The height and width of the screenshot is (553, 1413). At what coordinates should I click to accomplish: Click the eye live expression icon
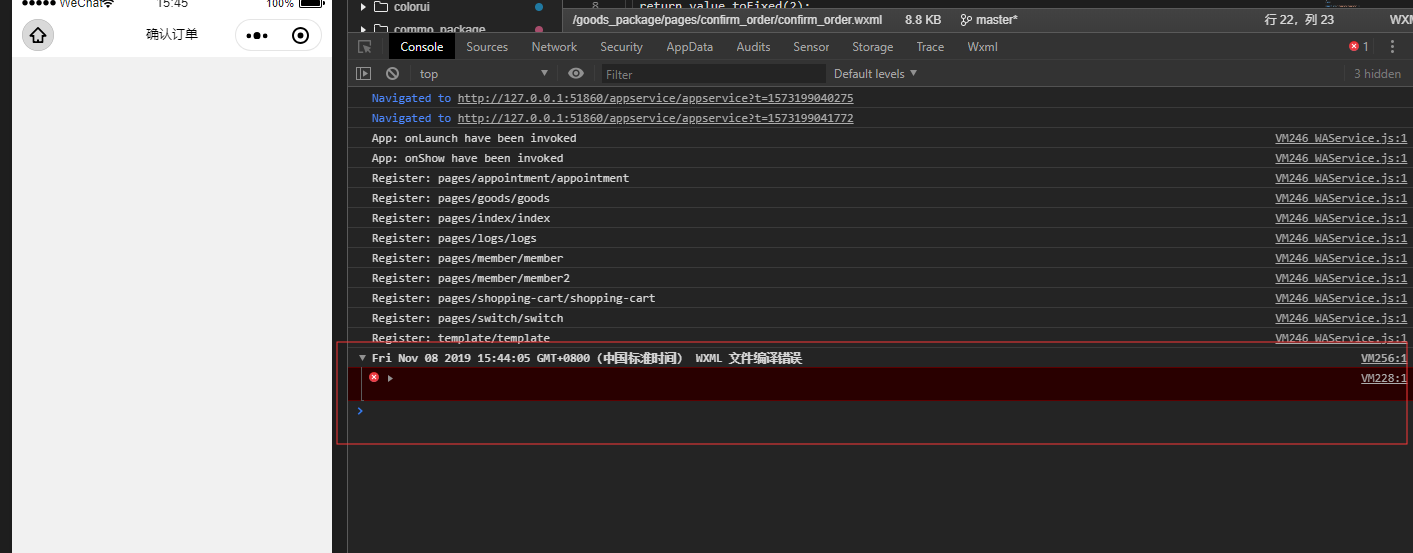tap(576, 74)
